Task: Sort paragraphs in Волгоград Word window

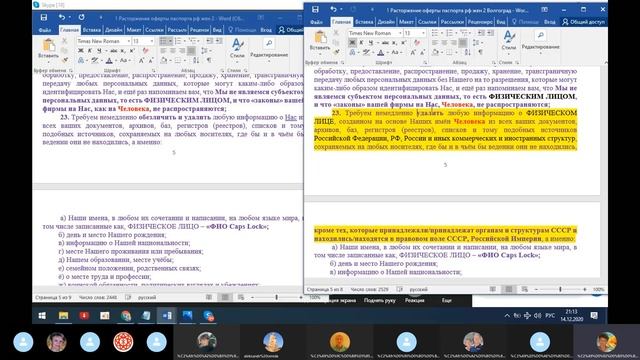Action: click(x=468, y=52)
